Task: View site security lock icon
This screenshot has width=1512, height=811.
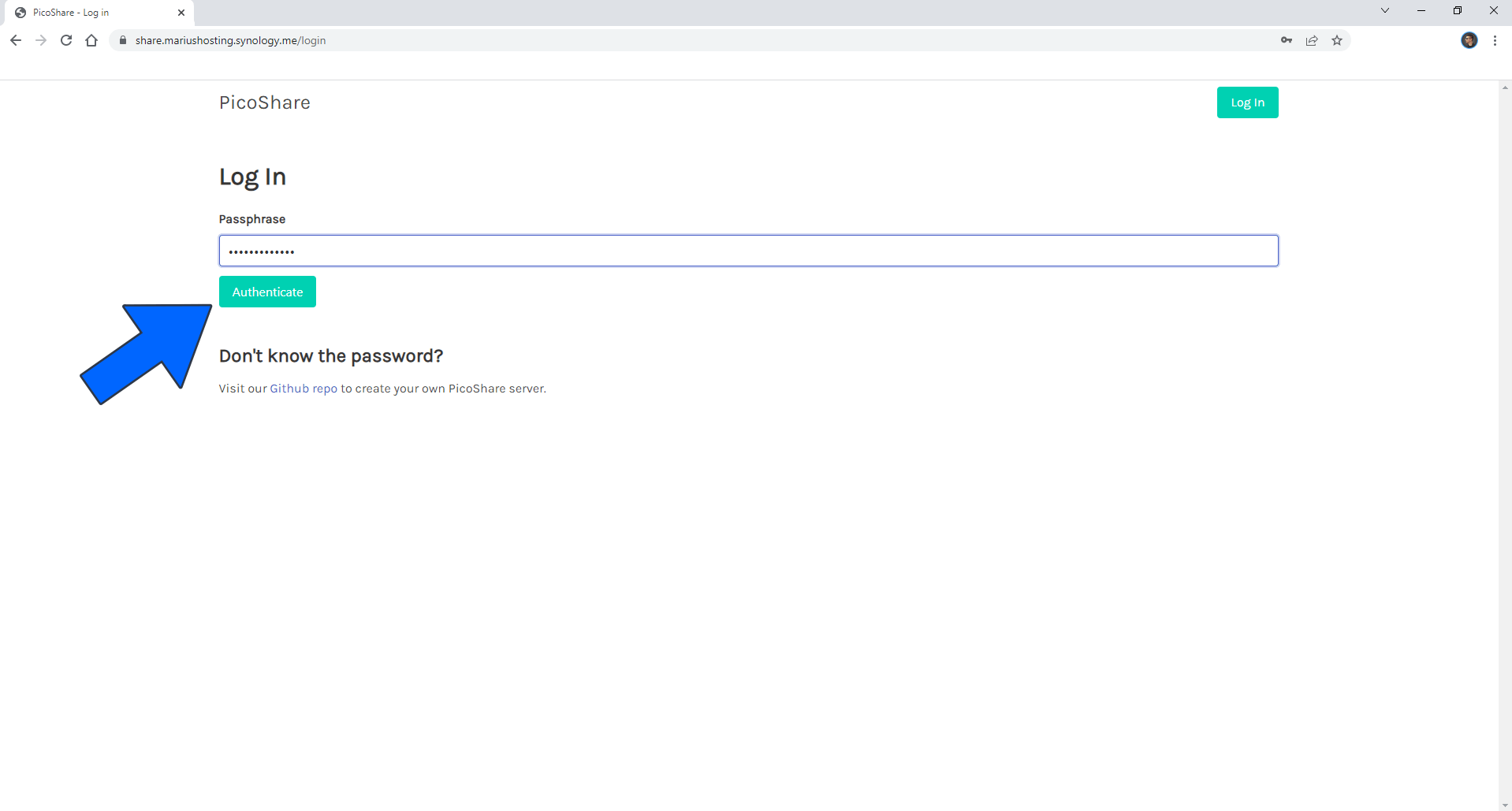Action: point(122,40)
